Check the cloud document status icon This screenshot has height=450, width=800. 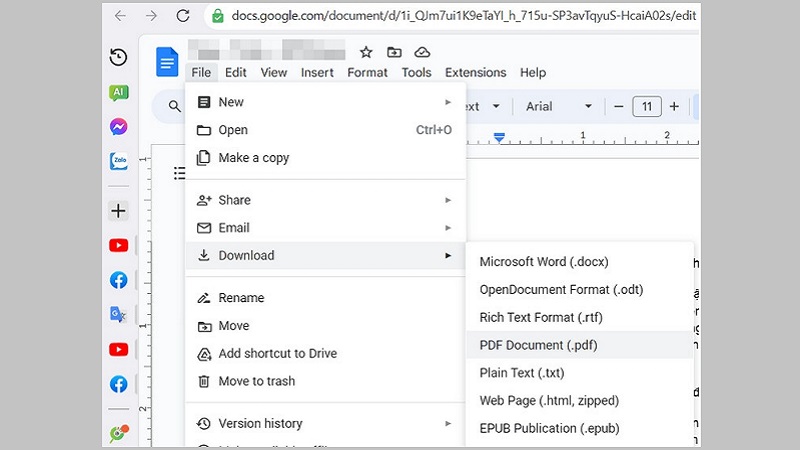(422, 52)
